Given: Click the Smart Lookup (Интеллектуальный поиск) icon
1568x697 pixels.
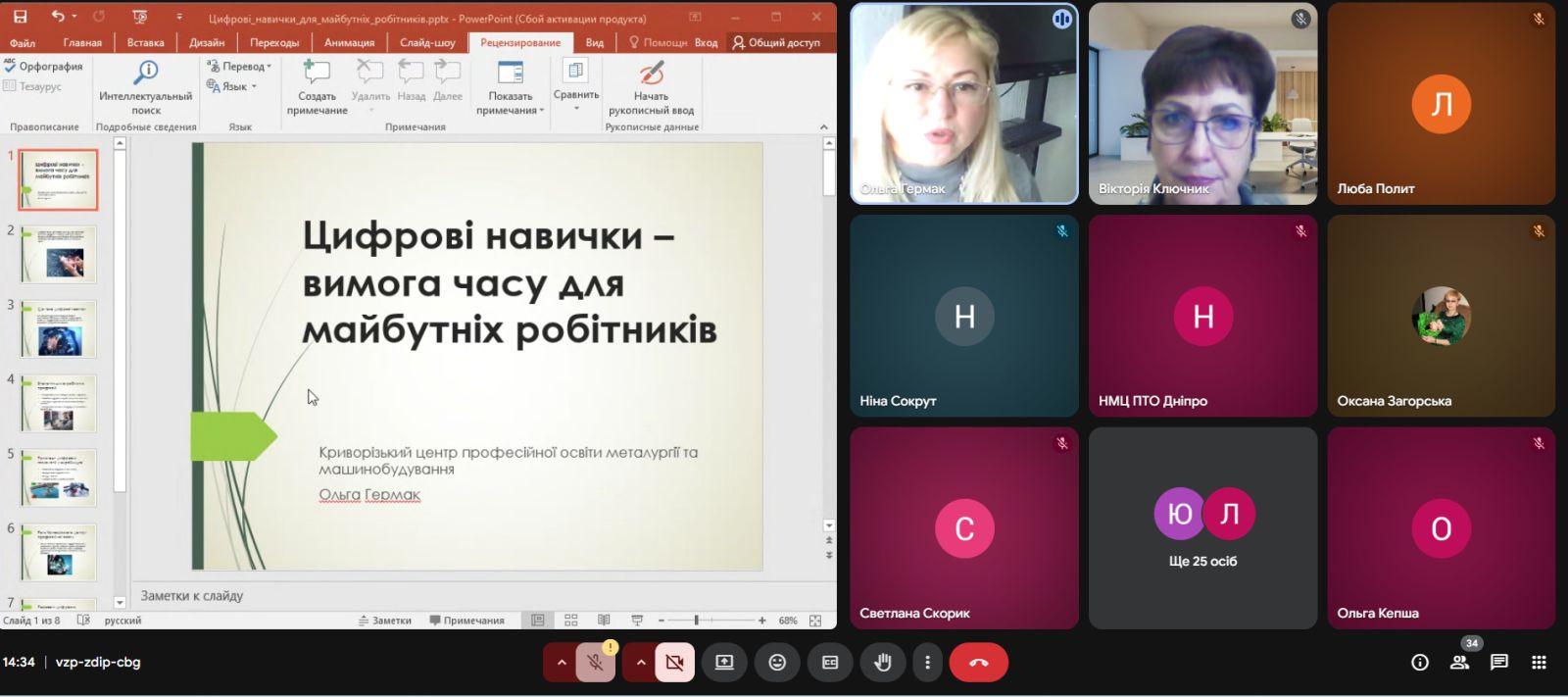Looking at the screenshot, I should click(146, 73).
